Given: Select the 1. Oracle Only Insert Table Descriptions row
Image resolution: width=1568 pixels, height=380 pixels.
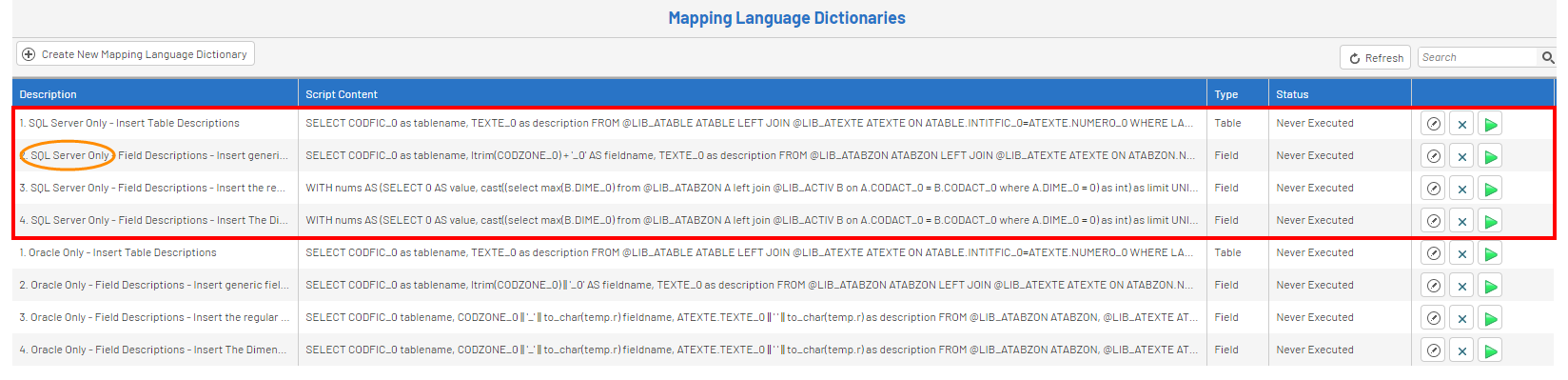Looking at the screenshot, I should coord(783,253).
